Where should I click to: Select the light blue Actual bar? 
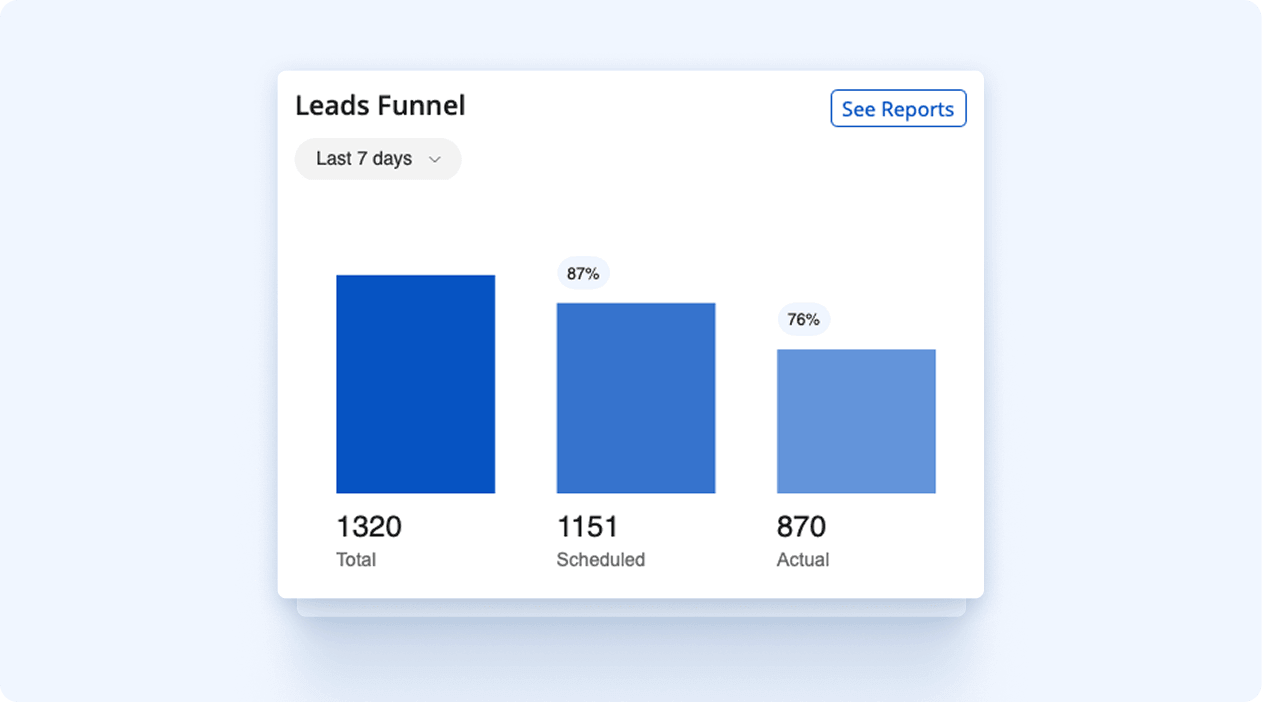click(856, 421)
